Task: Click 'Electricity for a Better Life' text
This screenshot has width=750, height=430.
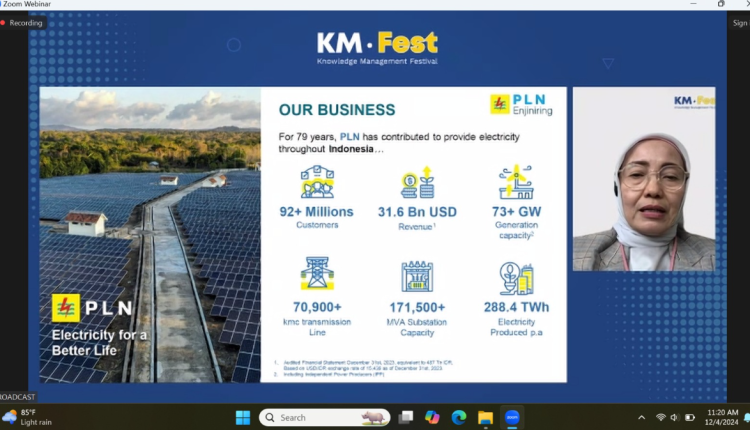Action: pos(99,342)
